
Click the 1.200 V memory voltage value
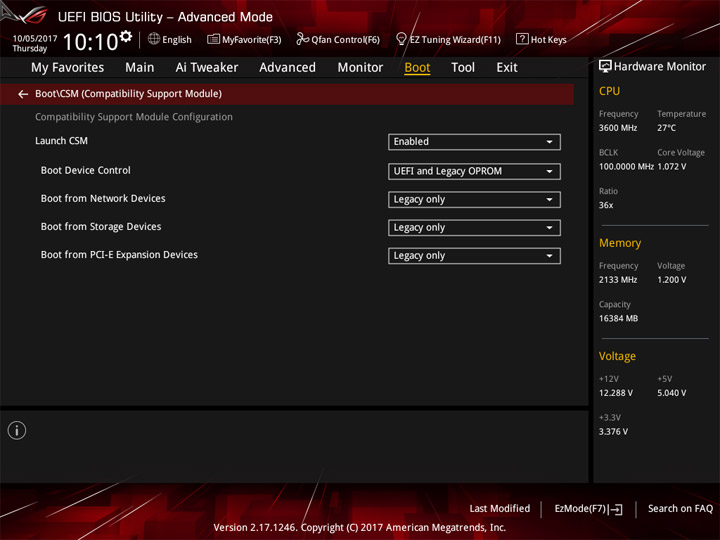671,280
